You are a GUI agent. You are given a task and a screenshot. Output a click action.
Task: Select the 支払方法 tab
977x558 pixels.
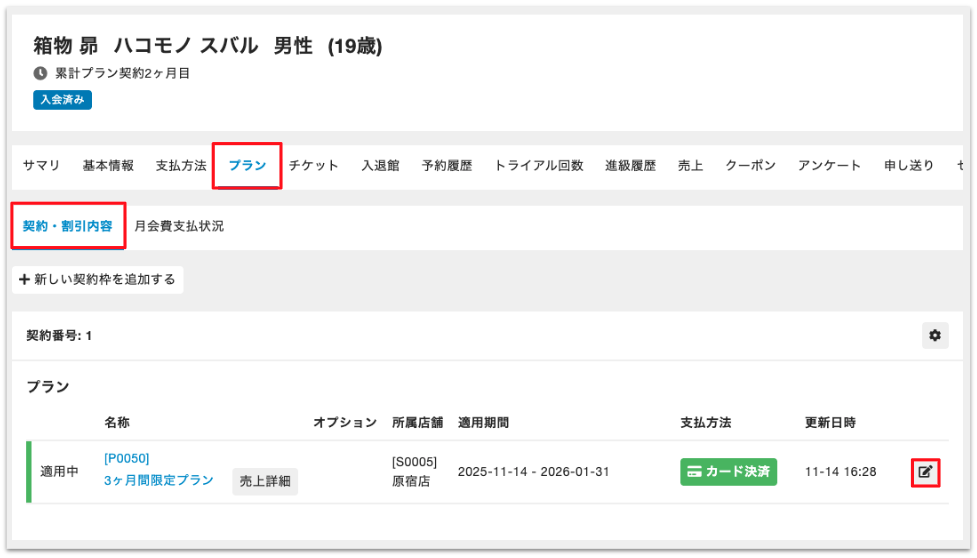tap(181, 166)
